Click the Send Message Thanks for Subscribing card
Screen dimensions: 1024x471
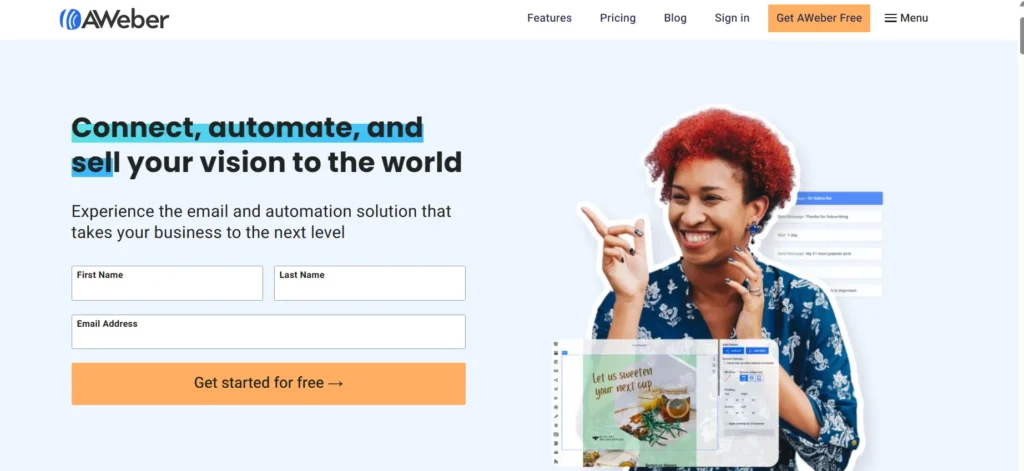(x=828, y=216)
